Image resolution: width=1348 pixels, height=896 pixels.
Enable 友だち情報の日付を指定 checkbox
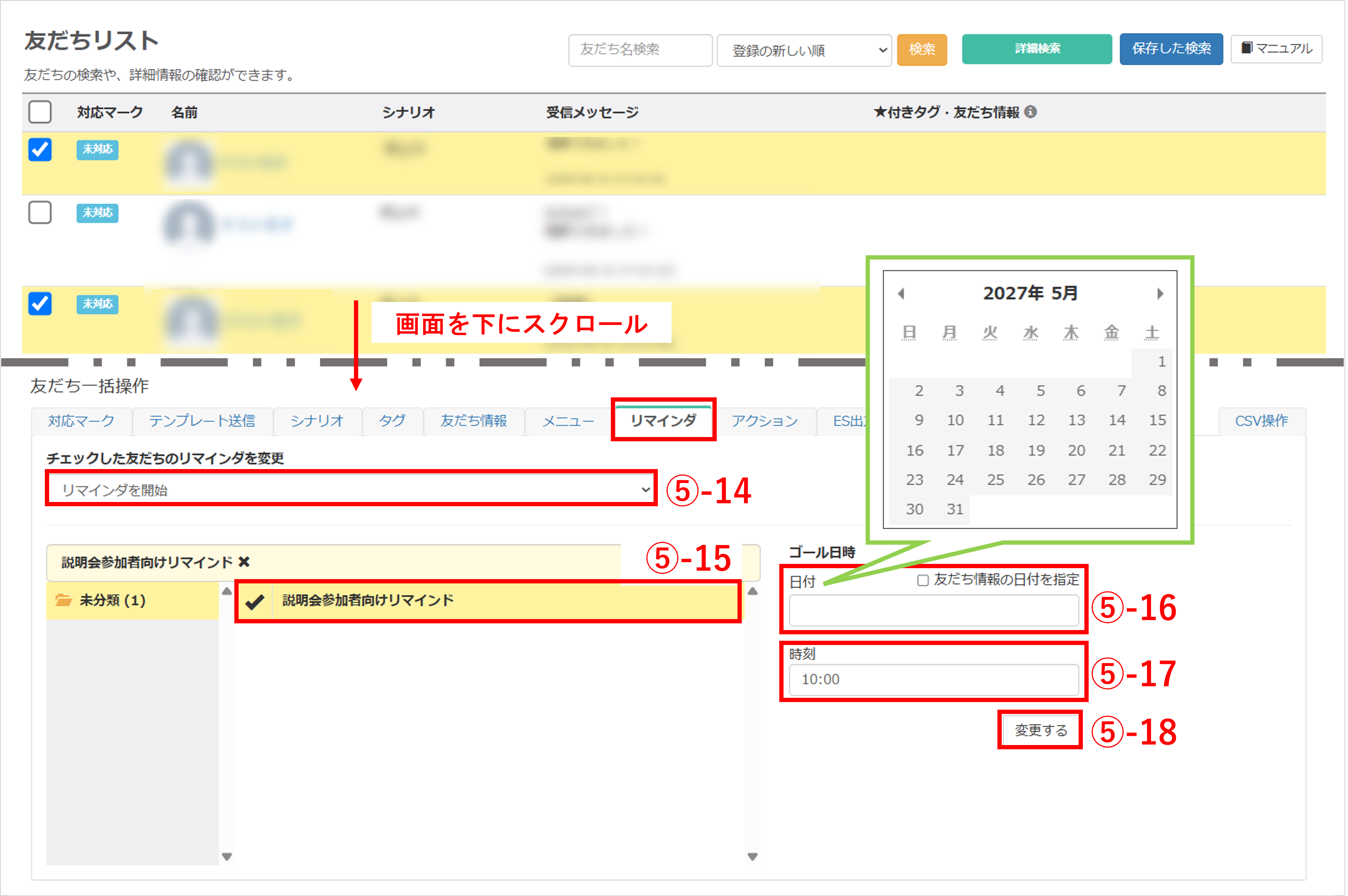923,581
